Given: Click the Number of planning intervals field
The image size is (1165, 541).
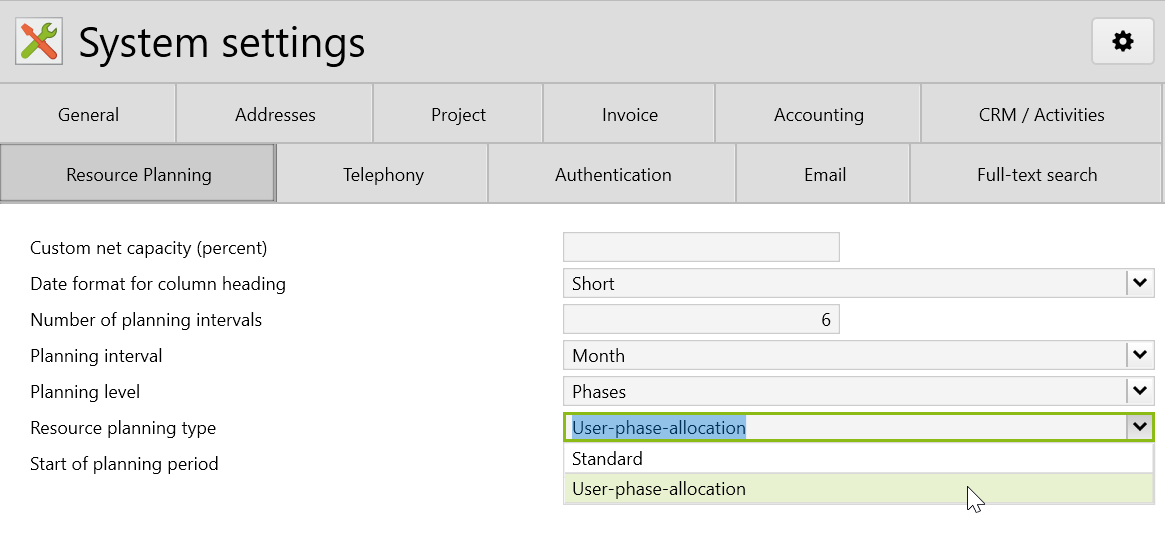Looking at the screenshot, I should tap(701, 320).
